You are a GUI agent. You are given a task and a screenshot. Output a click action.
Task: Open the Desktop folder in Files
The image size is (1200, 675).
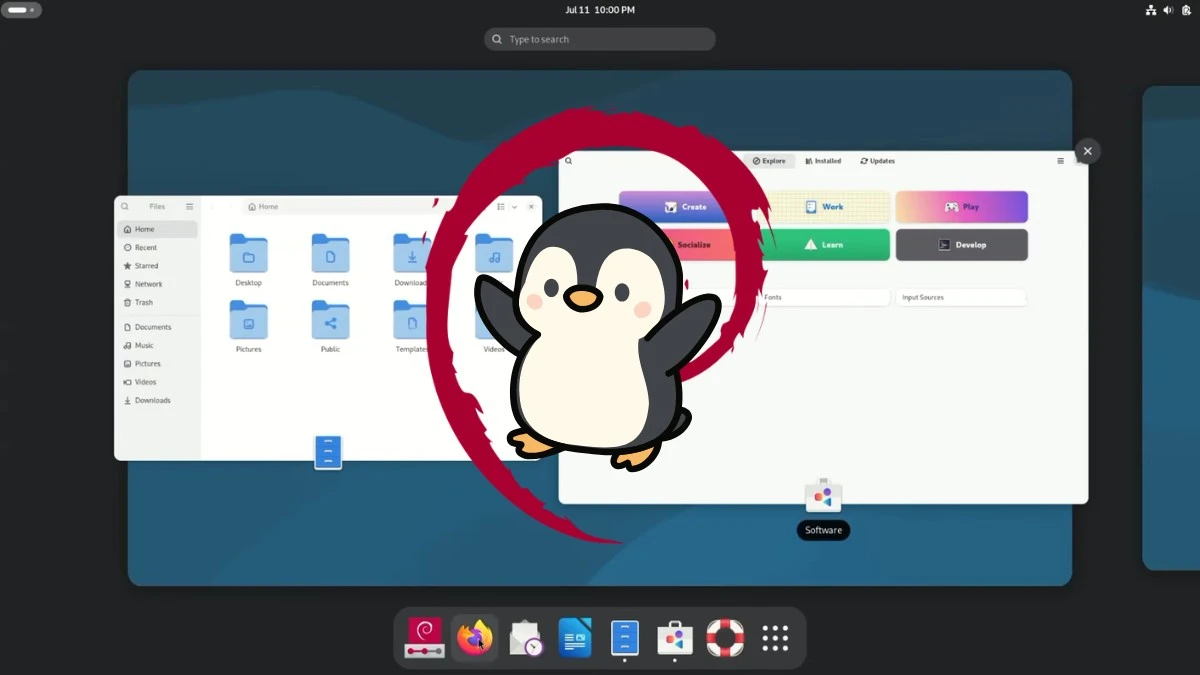point(248,260)
